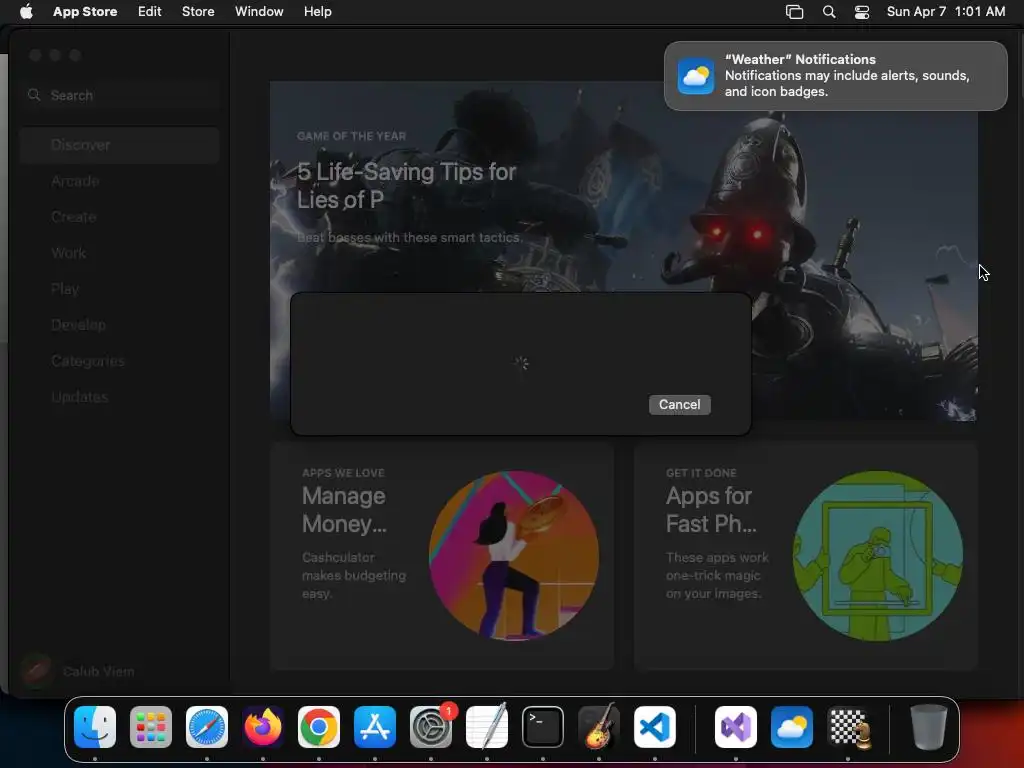Launch Chess from the Dock

[848, 727]
